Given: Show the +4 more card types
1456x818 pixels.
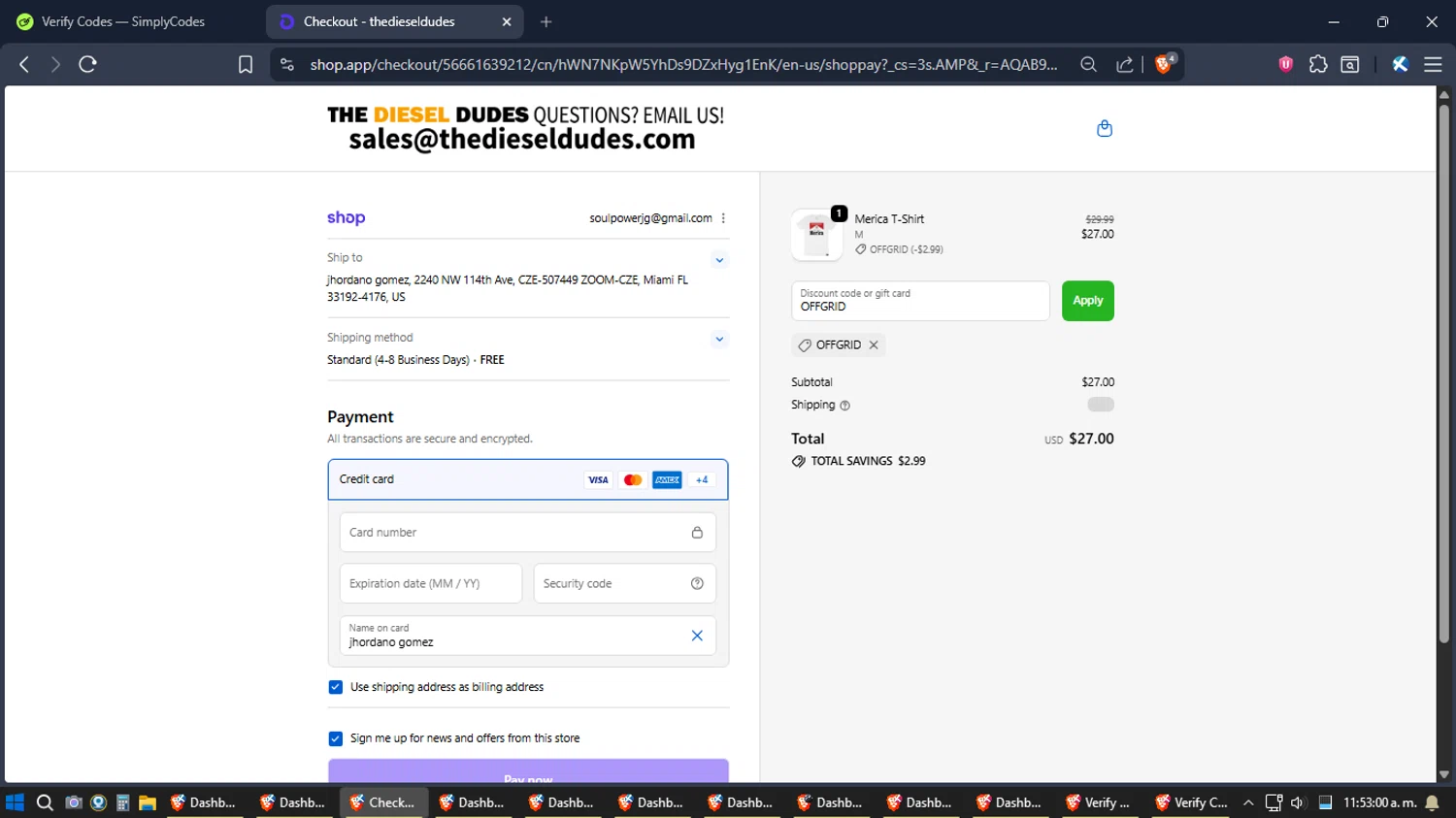Looking at the screenshot, I should [702, 479].
